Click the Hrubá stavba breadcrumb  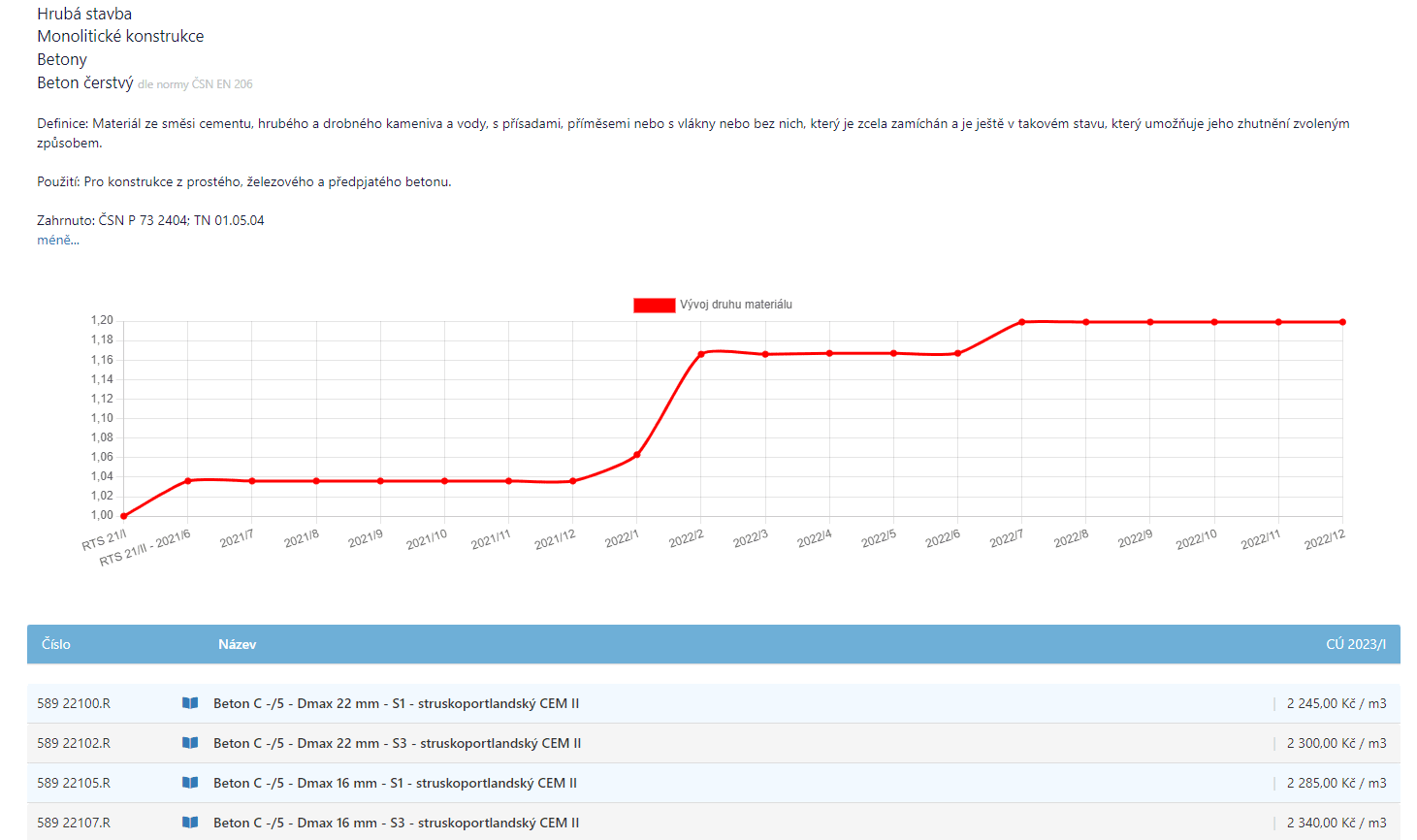point(84,14)
